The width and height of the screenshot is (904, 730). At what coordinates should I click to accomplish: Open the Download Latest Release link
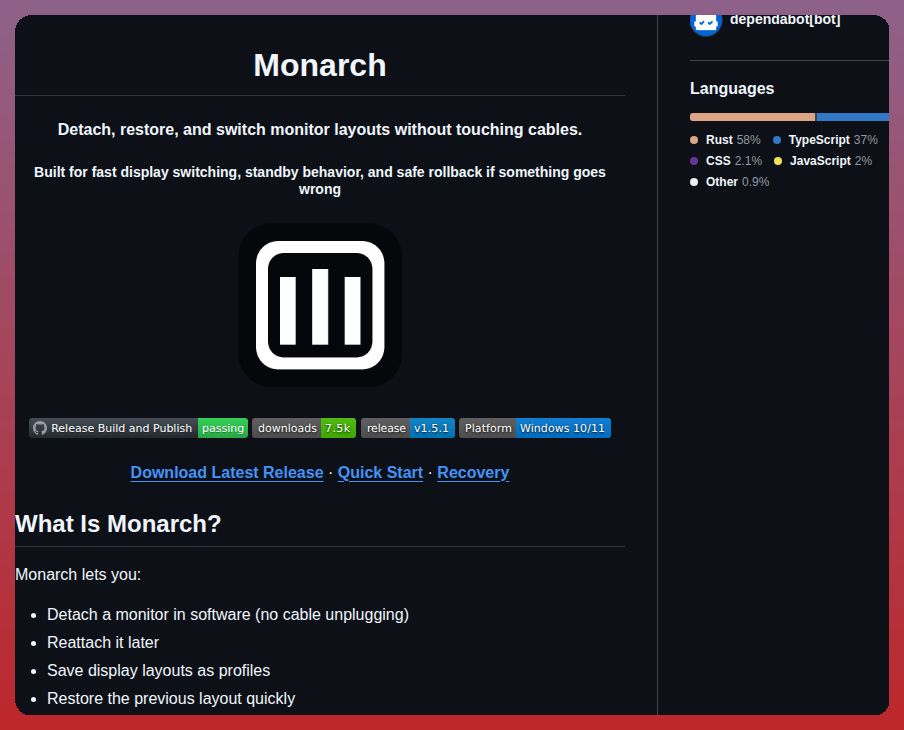[227, 472]
